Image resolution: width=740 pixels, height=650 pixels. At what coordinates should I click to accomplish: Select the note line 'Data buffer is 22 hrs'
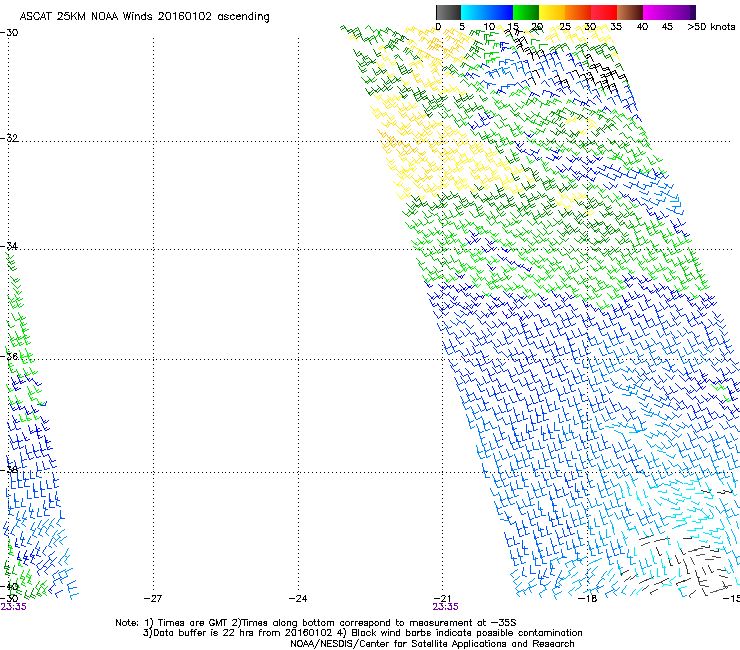[x=204, y=633]
